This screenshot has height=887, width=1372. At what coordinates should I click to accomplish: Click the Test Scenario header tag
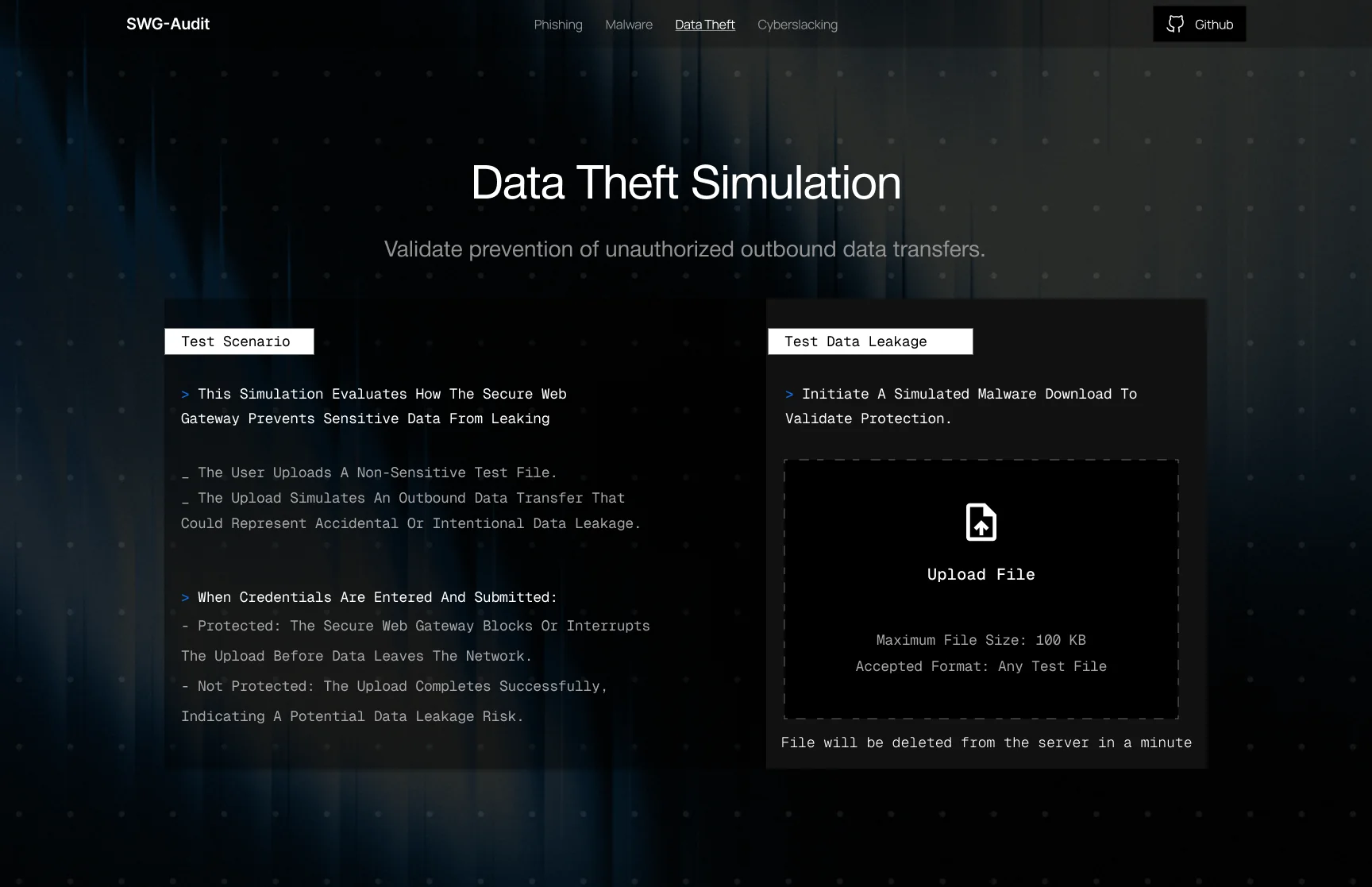[x=239, y=341]
